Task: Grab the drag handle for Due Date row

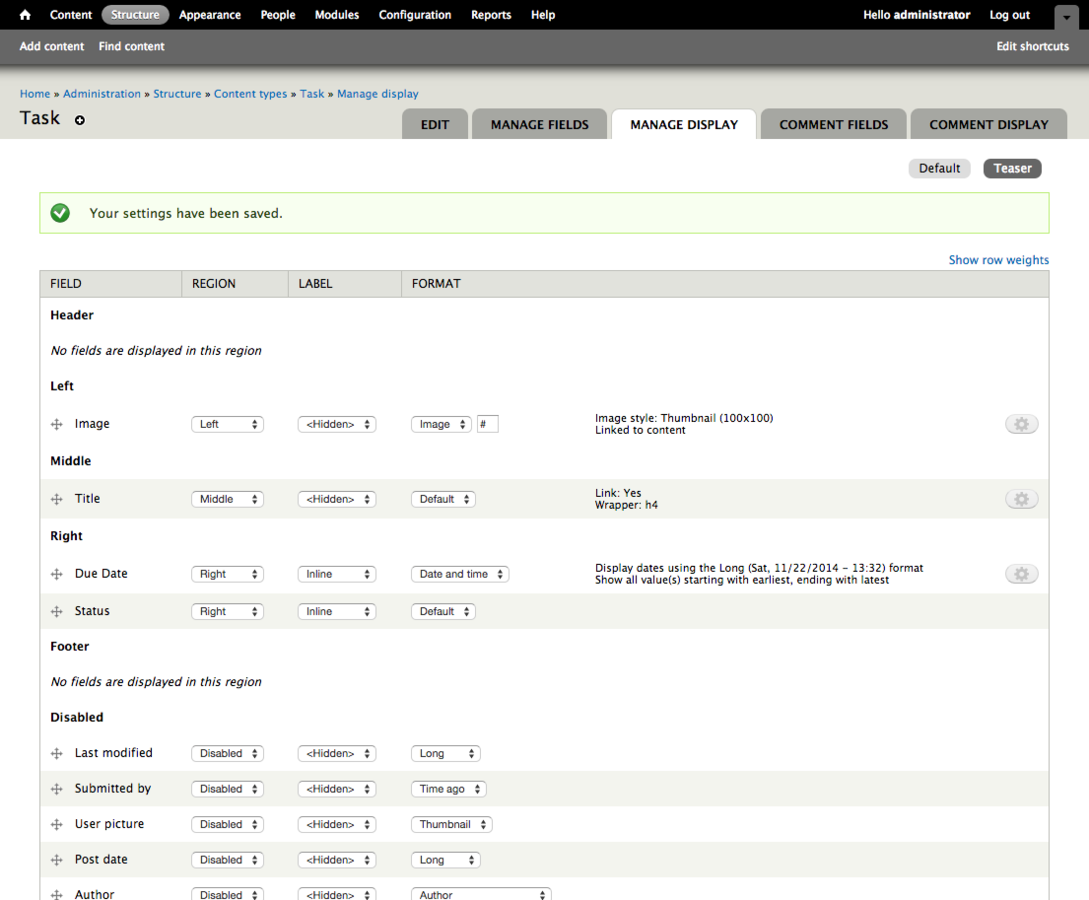Action: click(57, 574)
